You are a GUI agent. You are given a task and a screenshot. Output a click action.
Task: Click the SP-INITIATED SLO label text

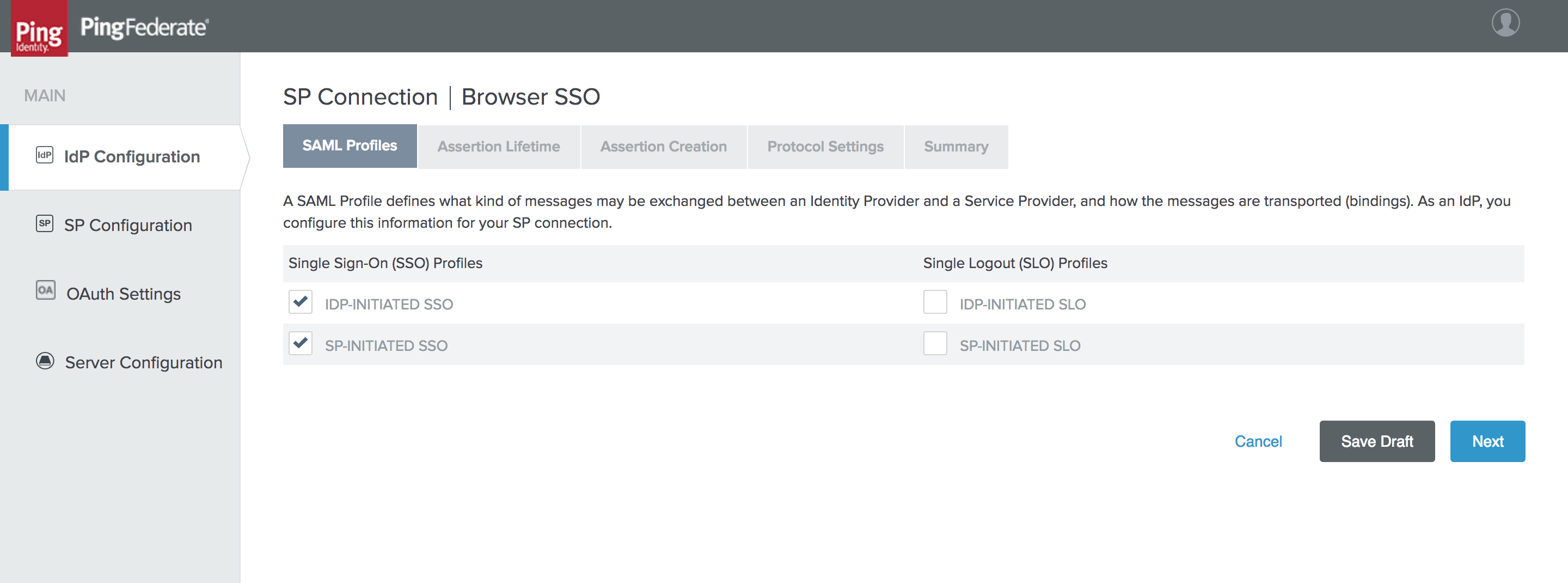coord(1020,346)
